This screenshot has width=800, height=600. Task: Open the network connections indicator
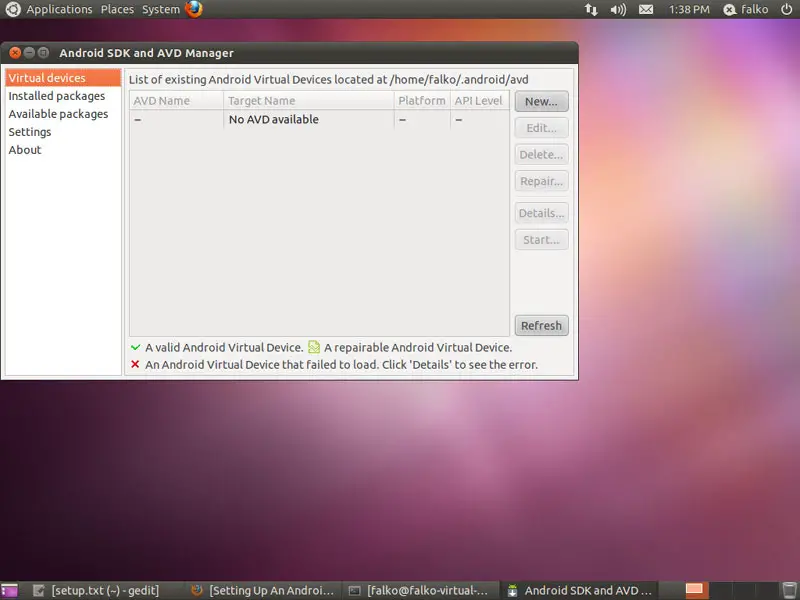[x=591, y=9]
